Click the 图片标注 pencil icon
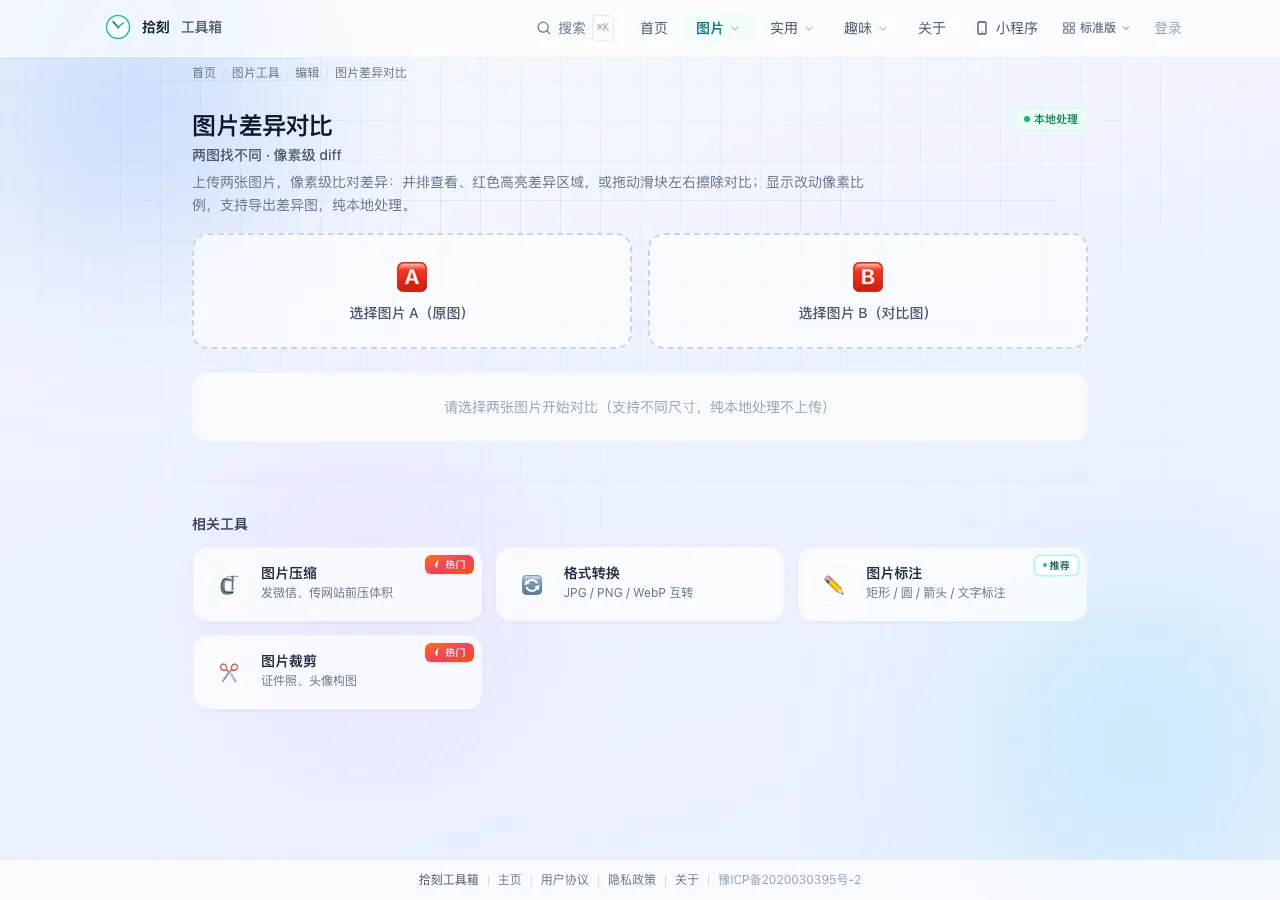 tap(834, 584)
